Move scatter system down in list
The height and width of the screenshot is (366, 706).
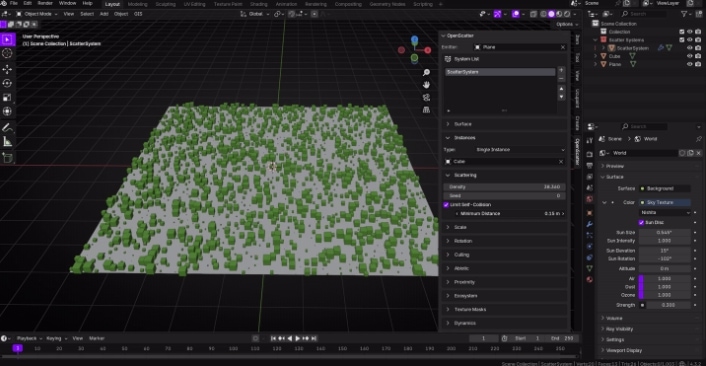point(561,97)
